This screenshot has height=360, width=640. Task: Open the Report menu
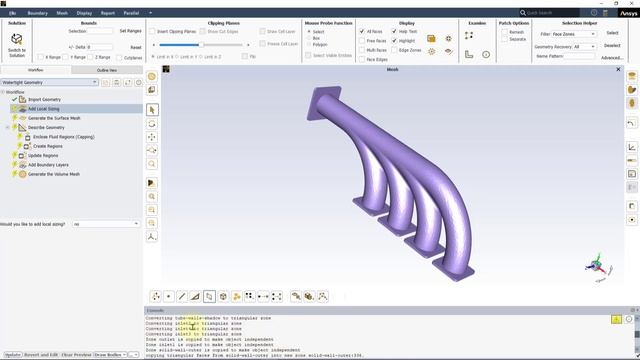pyautogui.click(x=108, y=13)
